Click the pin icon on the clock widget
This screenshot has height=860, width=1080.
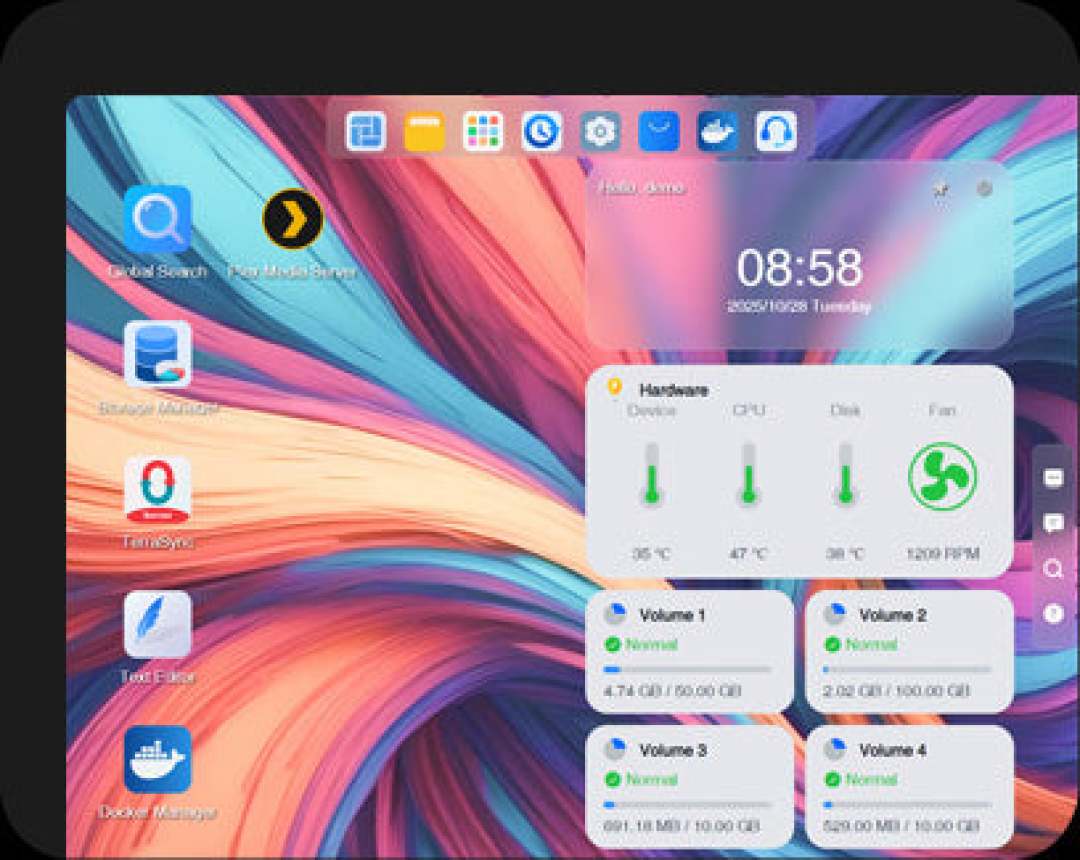(941, 189)
